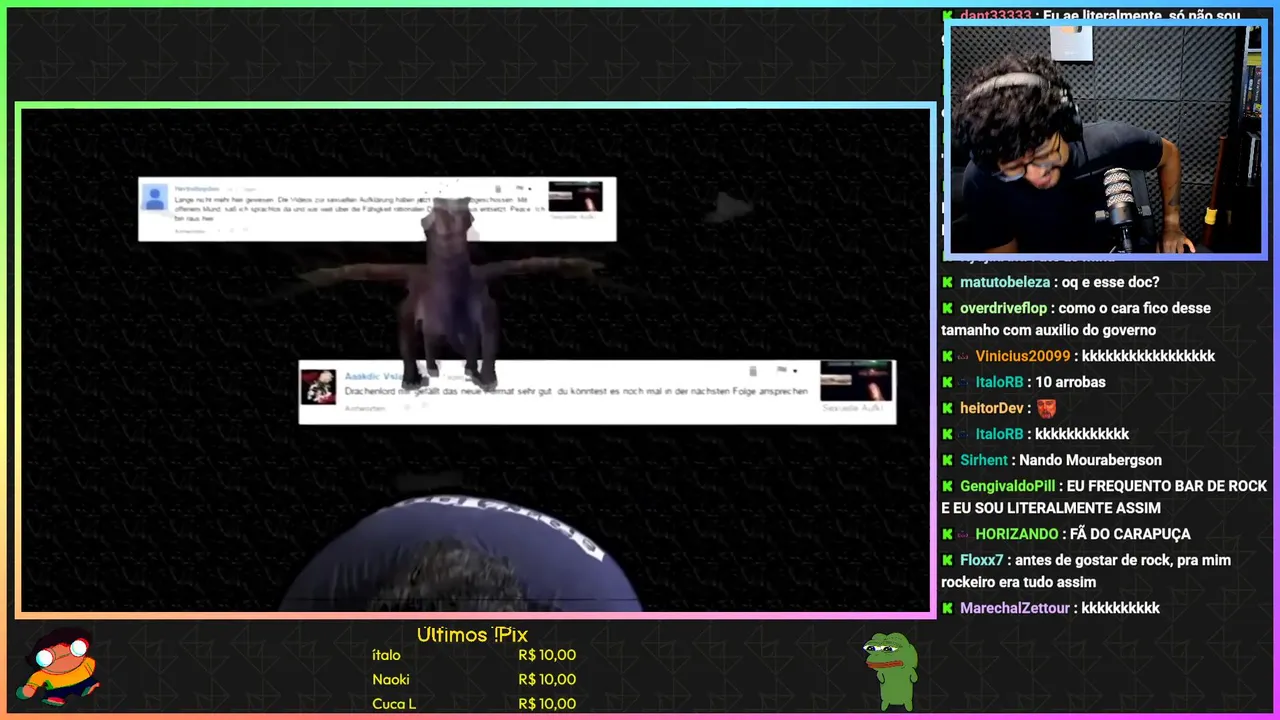This screenshot has height=720, width=1280.
Task: Click the Kick badge beside overdriveflop
Action: (947, 309)
